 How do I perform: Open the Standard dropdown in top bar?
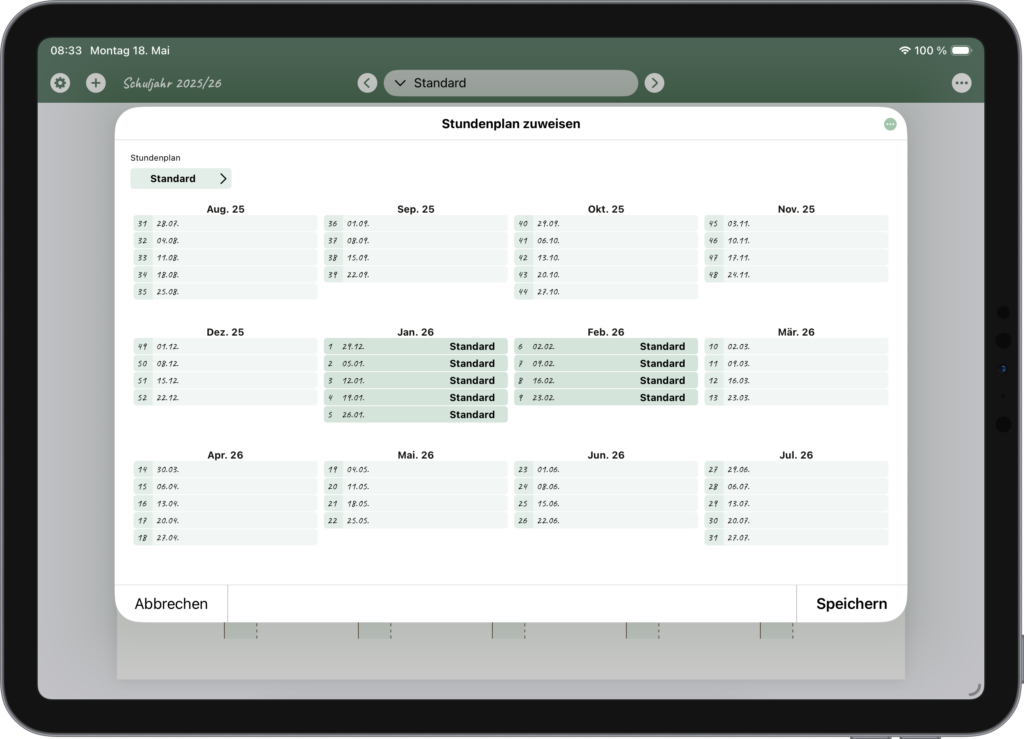point(511,83)
